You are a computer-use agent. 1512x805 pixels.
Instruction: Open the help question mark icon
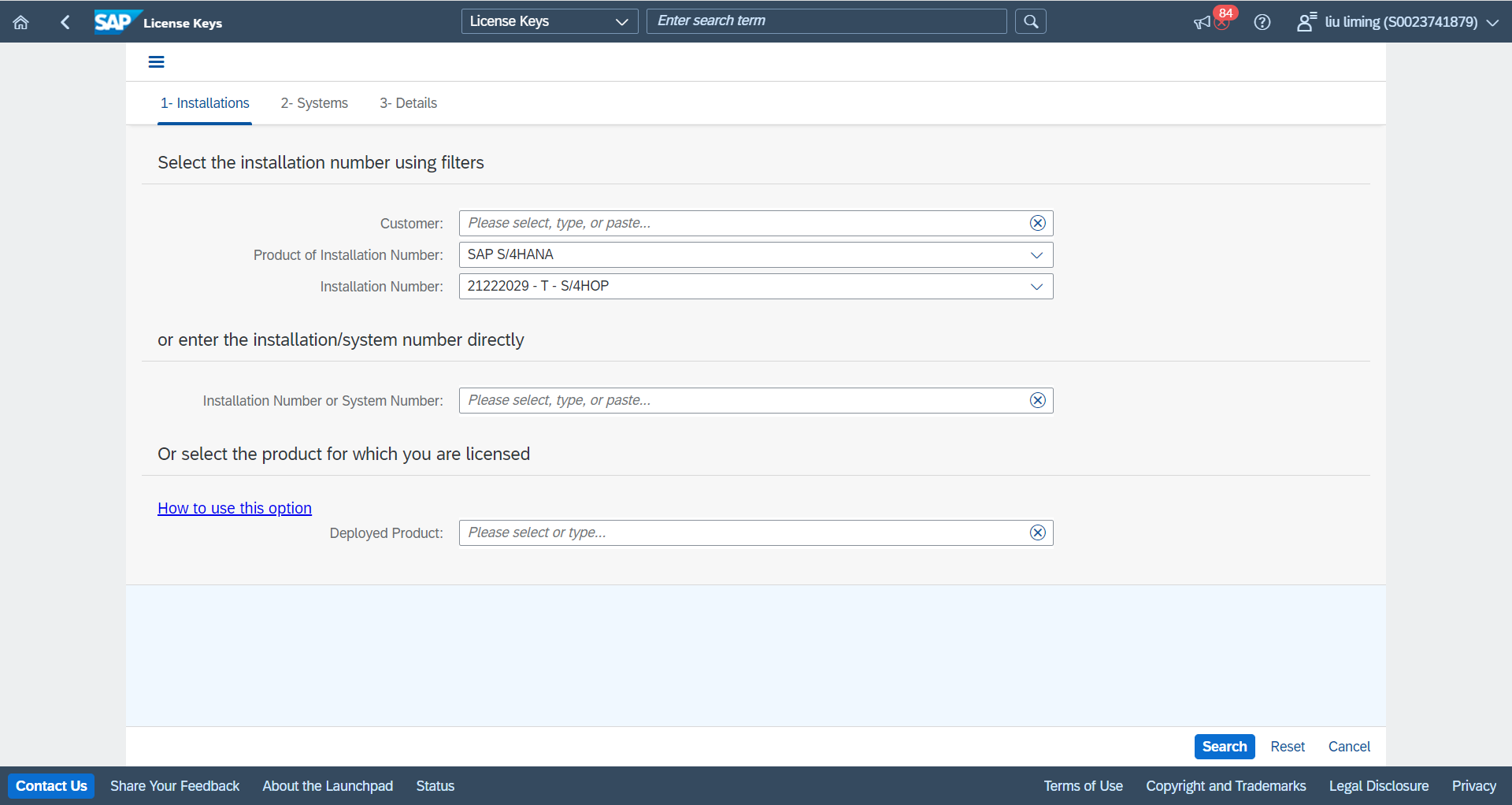click(x=1262, y=22)
